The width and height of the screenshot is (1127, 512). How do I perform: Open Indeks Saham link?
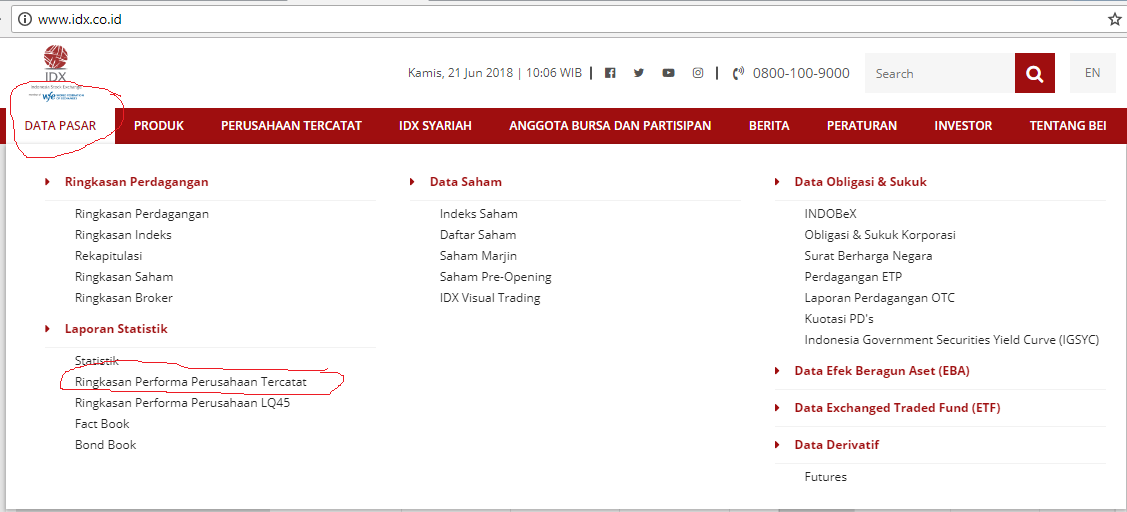479,214
